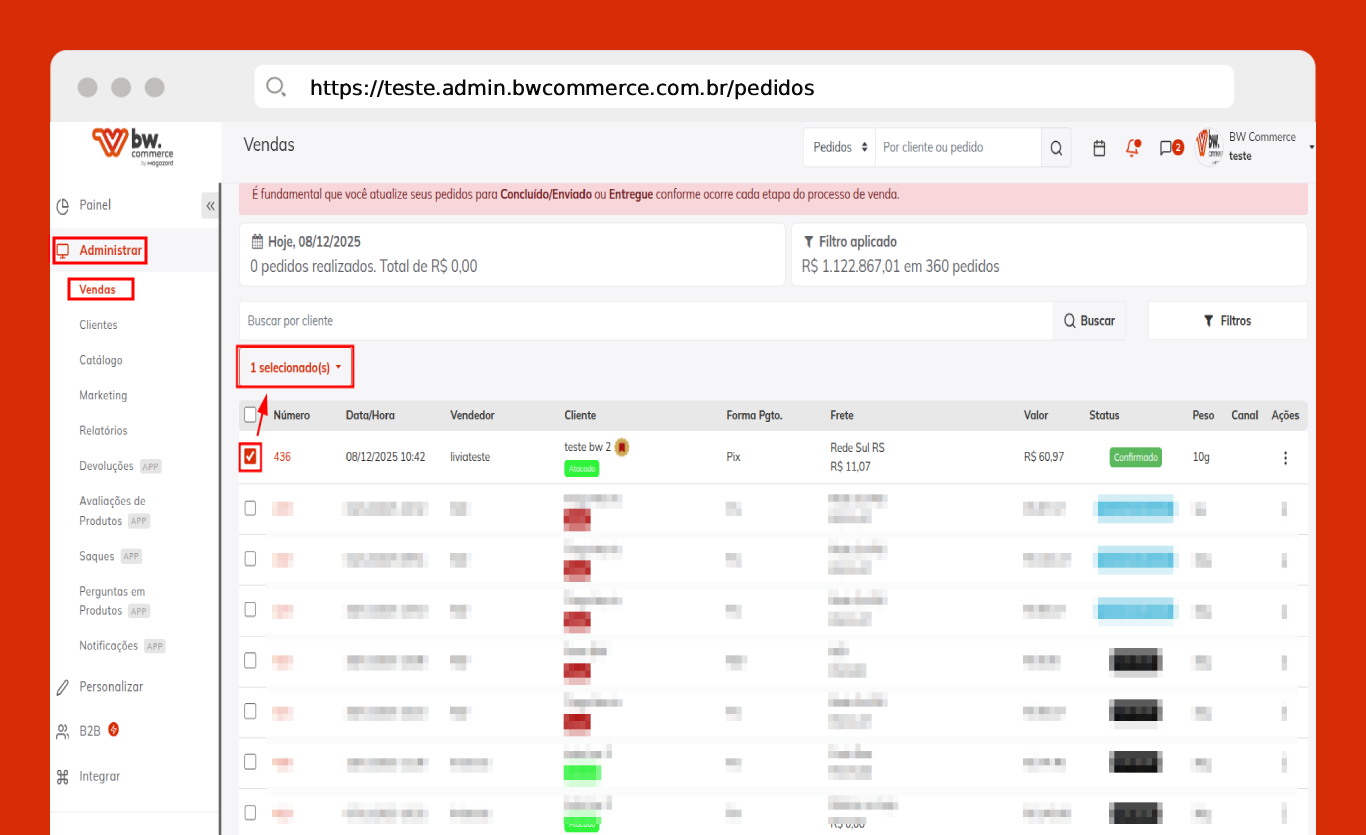Click the Buscar button
Viewport: 1366px width, 835px height.
click(1089, 321)
